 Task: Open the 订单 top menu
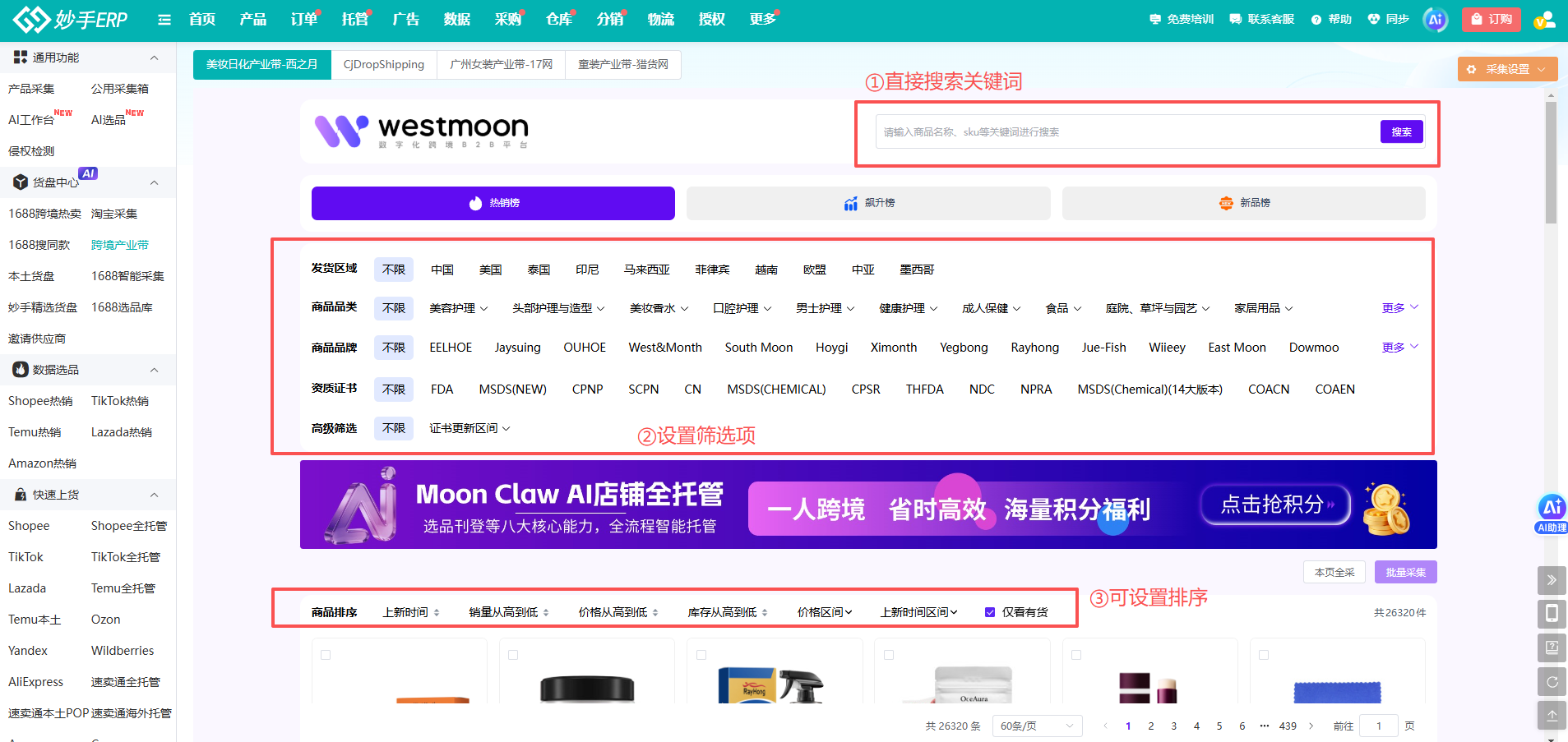click(x=303, y=19)
